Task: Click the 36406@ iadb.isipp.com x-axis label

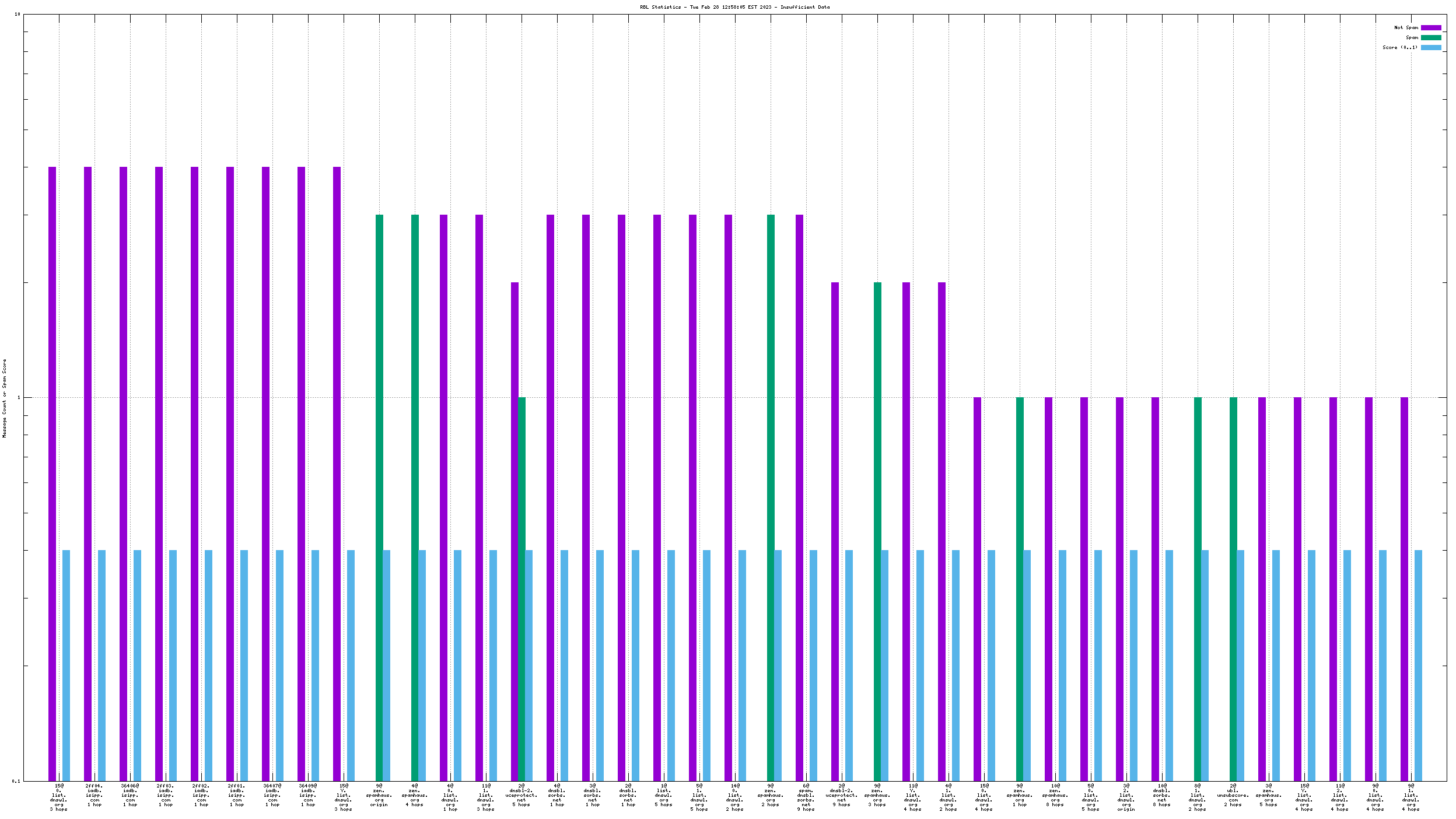Action: [130, 795]
